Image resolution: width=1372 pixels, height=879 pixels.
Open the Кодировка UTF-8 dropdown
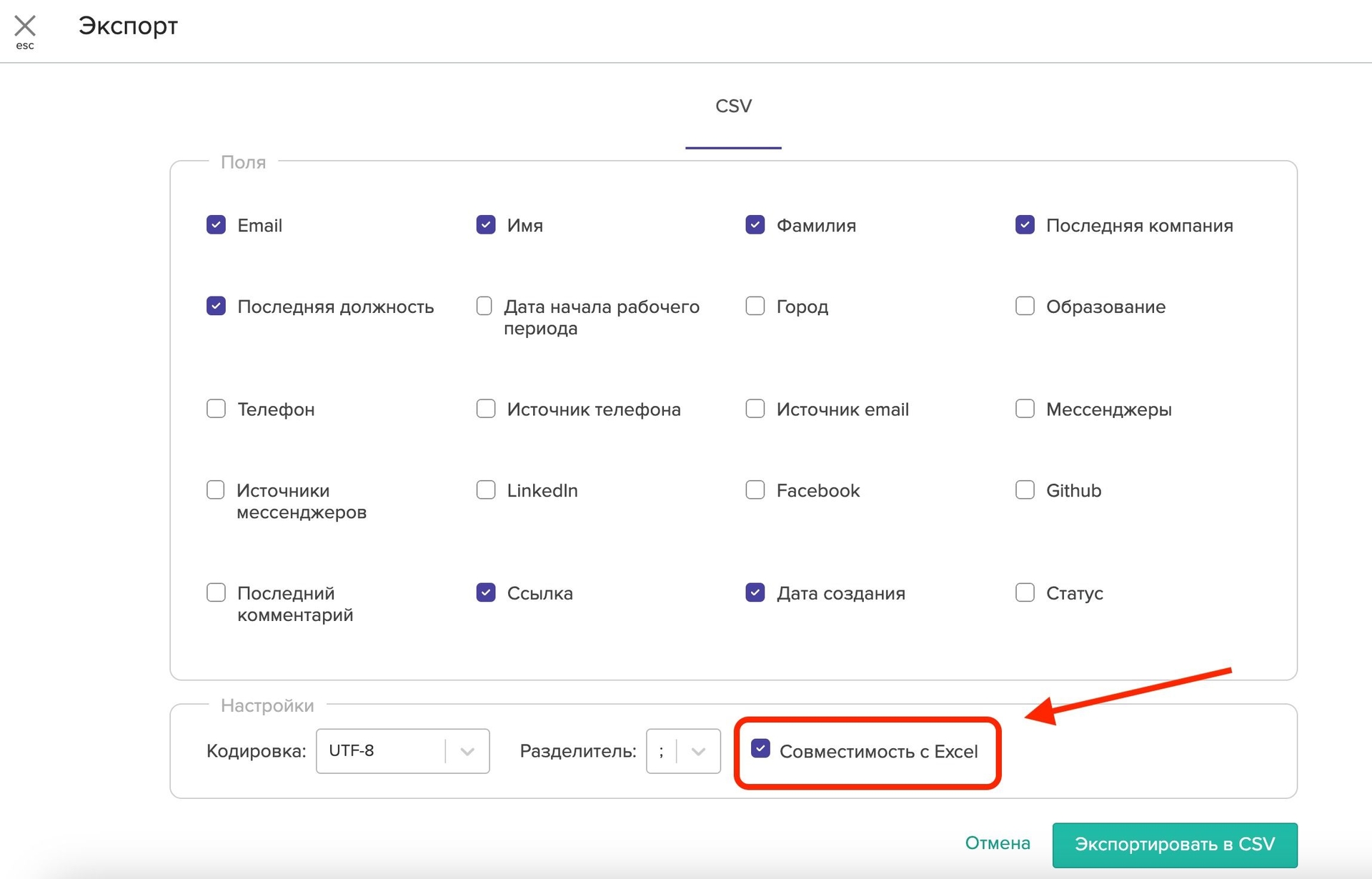[402, 751]
